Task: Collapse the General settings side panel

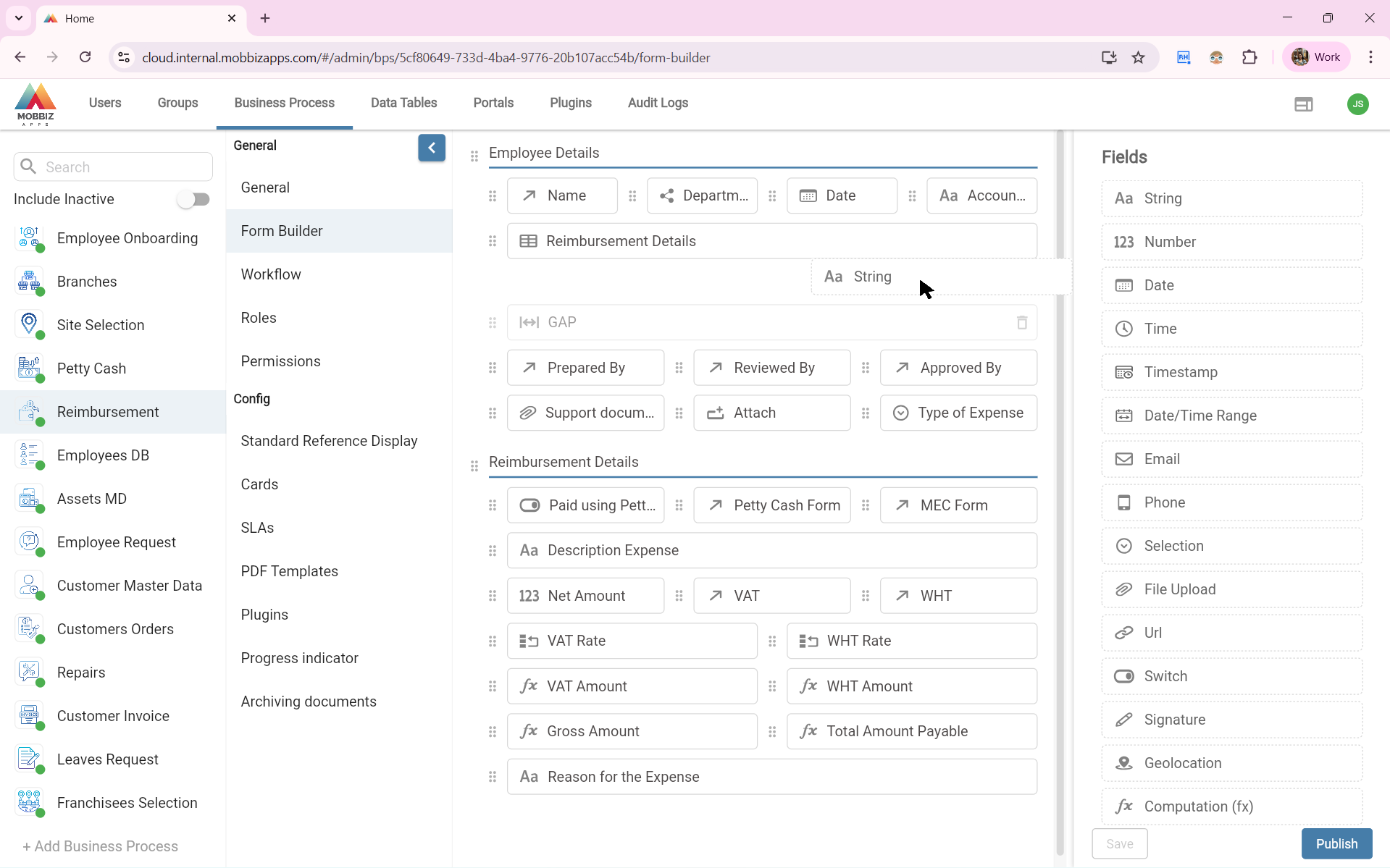Action: point(431,148)
